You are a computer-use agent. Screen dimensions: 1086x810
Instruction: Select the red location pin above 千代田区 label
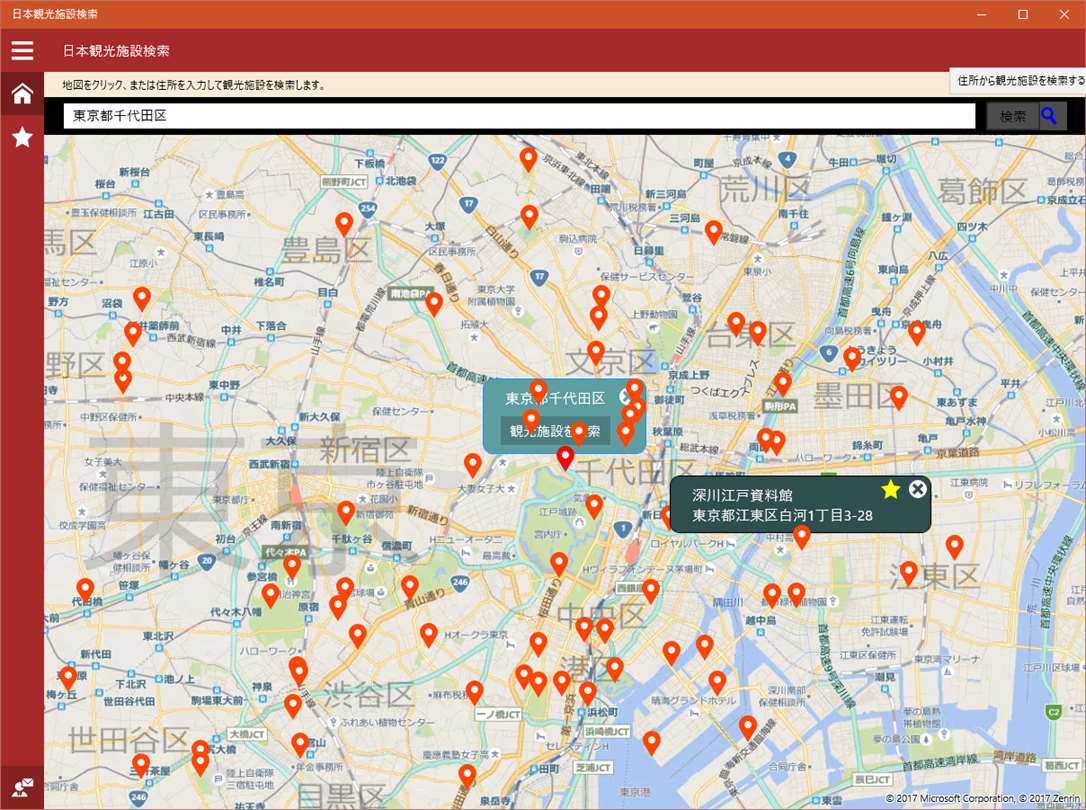(x=565, y=457)
